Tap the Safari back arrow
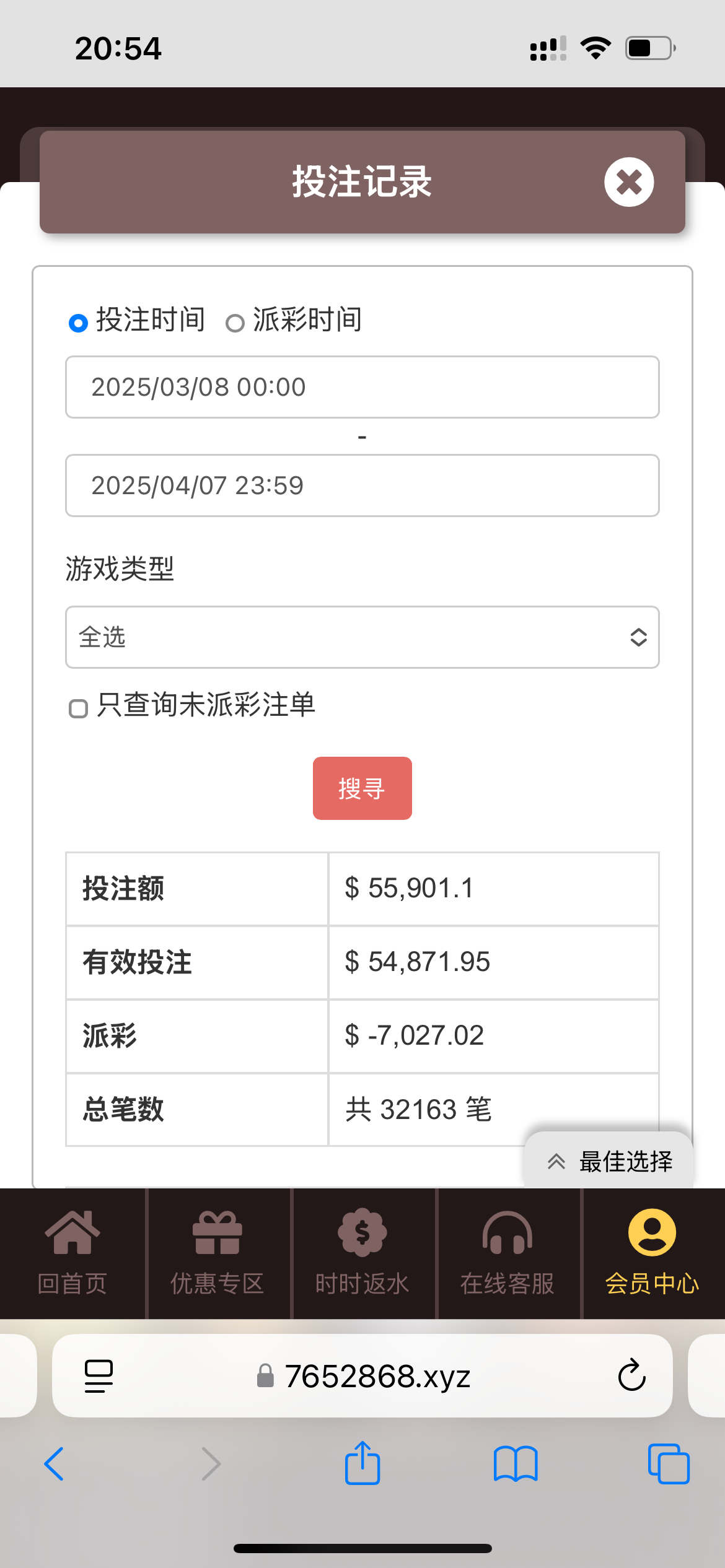The image size is (725, 1568). [x=54, y=1464]
